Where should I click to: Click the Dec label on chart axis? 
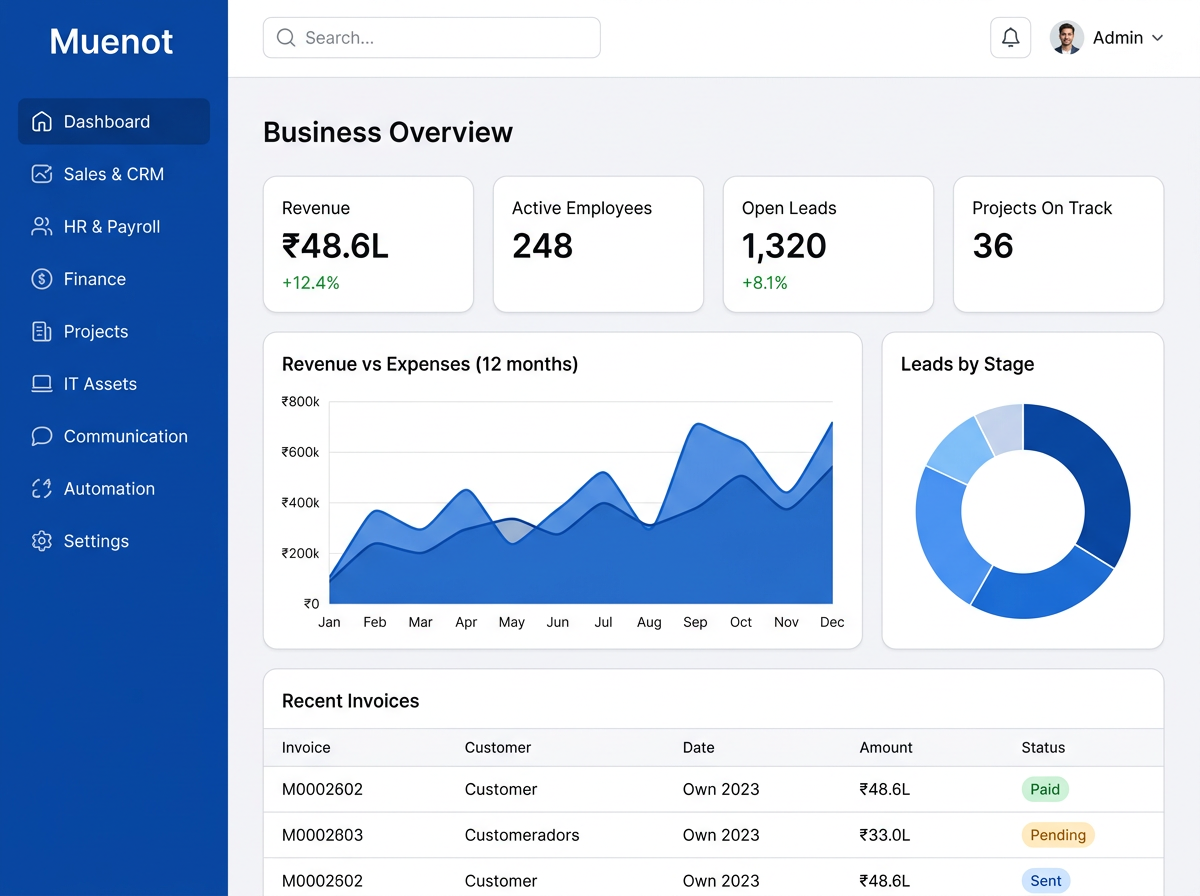click(832, 622)
